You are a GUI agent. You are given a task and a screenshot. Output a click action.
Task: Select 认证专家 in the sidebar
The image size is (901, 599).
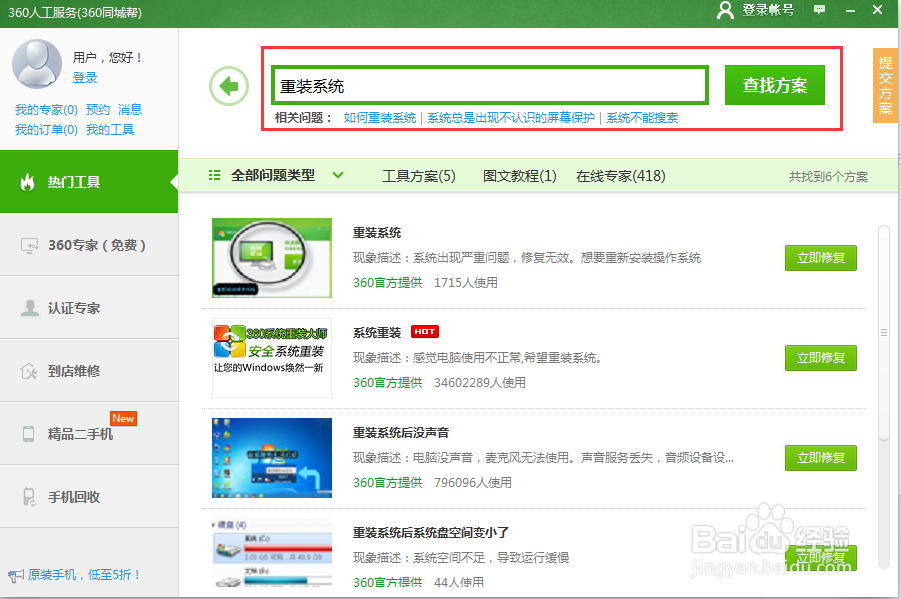point(89,308)
